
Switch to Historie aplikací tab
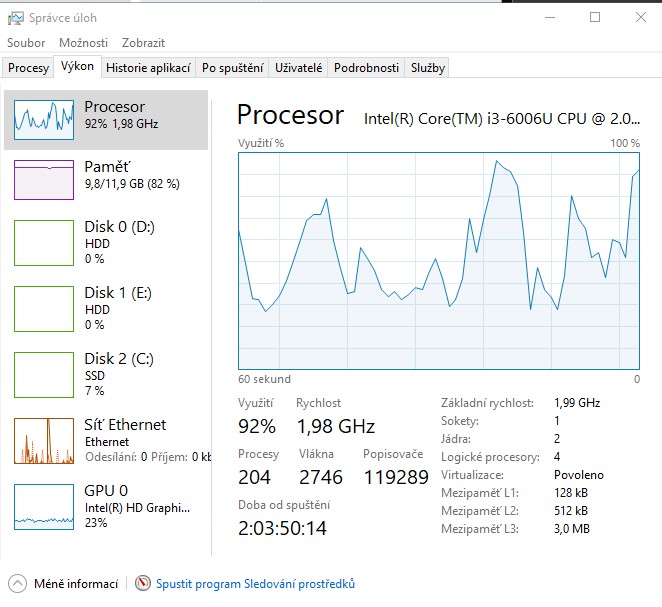[148, 68]
